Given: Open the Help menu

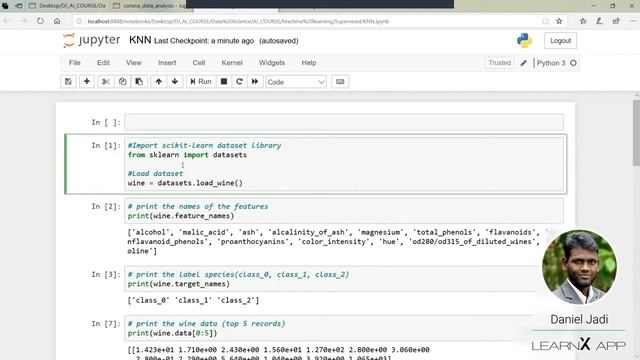Looking at the screenshot, I should [309, 63].
